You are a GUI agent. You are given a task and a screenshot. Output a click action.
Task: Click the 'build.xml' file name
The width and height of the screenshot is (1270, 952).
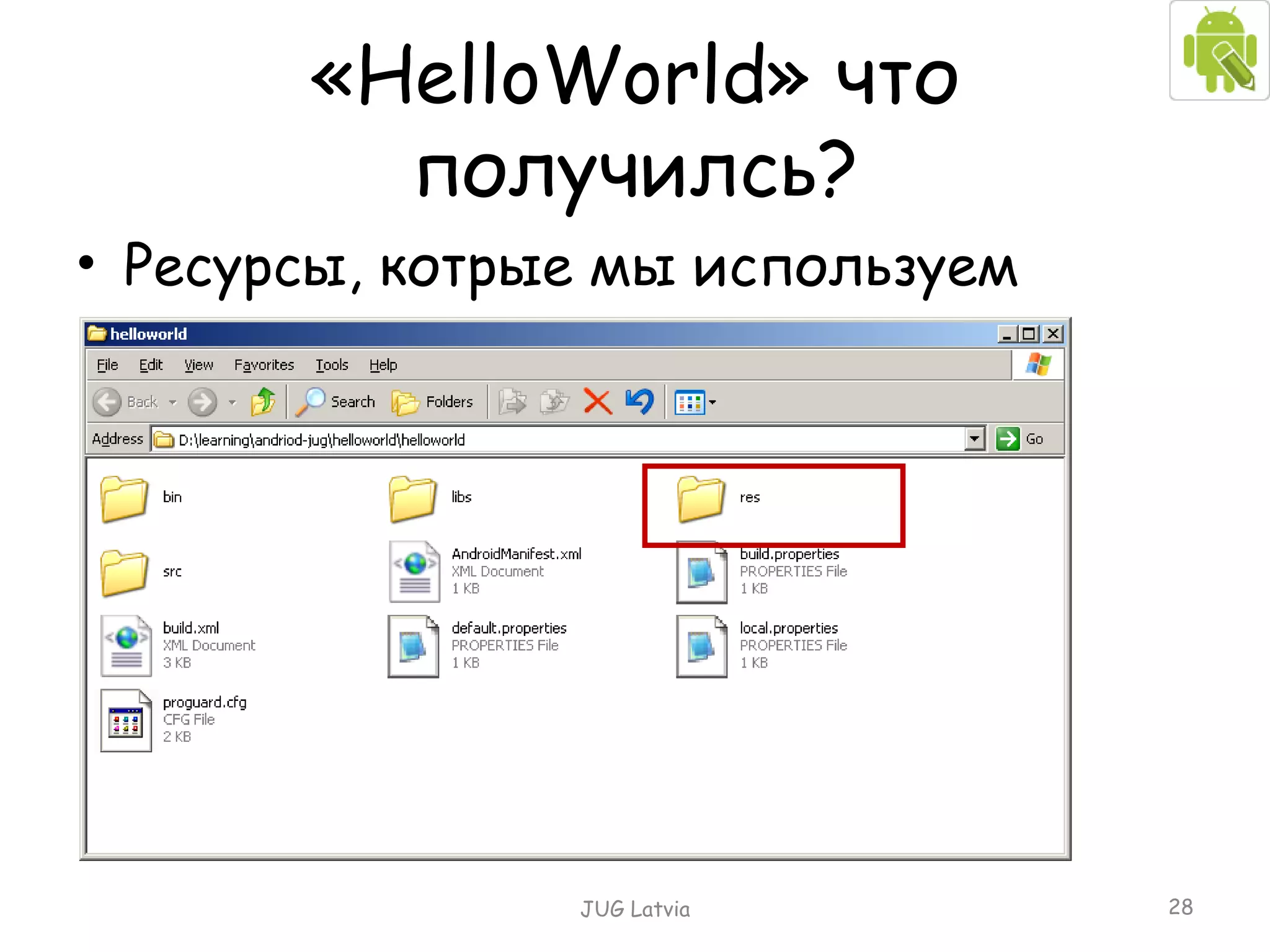point(191,628)
